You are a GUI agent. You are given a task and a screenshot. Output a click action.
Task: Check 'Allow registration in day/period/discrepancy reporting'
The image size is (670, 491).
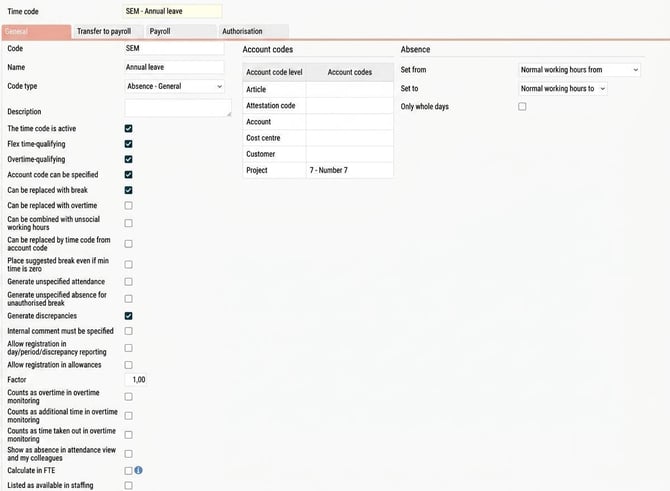tap(128, 348)
